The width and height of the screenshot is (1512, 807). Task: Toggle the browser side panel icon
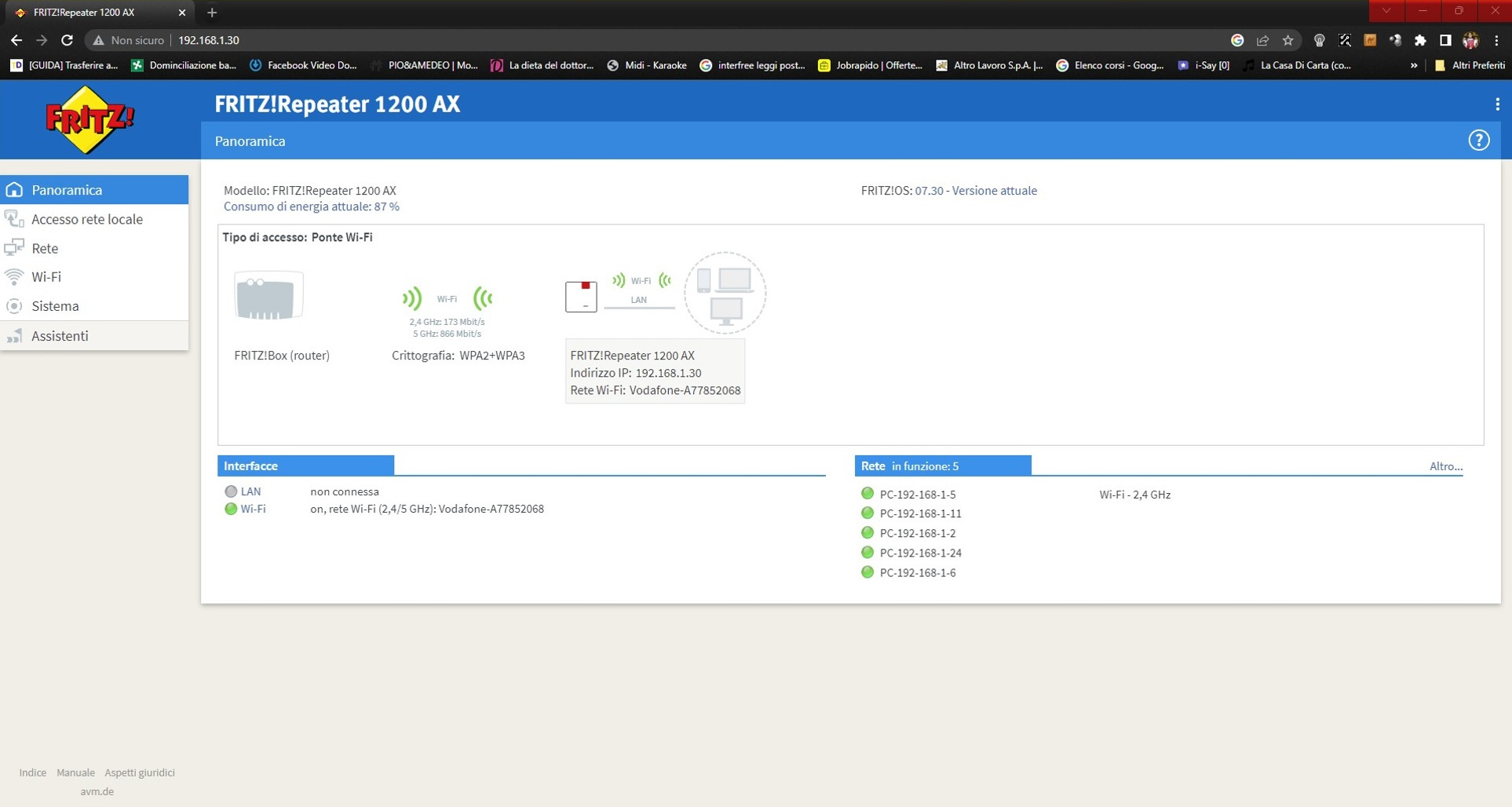(x=1445, y=40)
